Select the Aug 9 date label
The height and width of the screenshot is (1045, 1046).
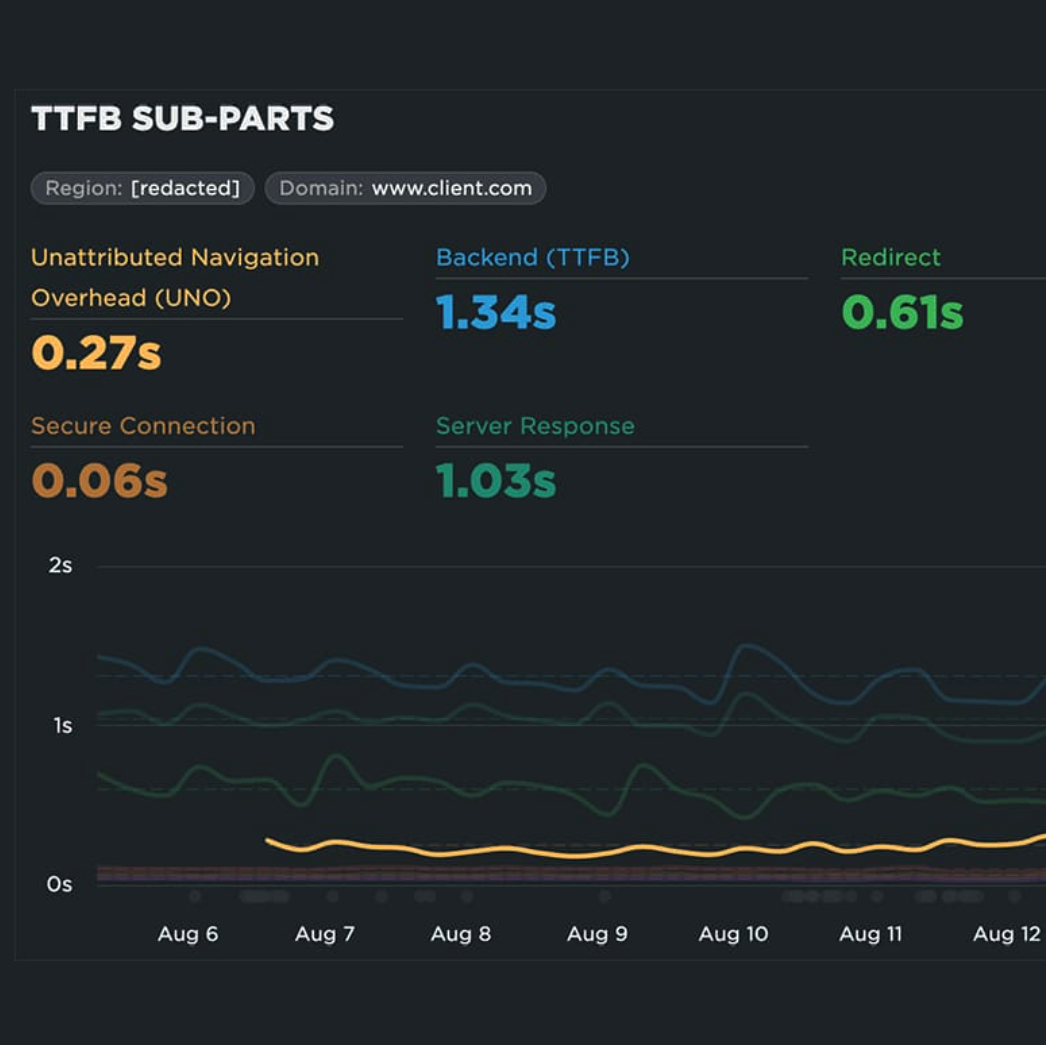[x=597, y=934]
